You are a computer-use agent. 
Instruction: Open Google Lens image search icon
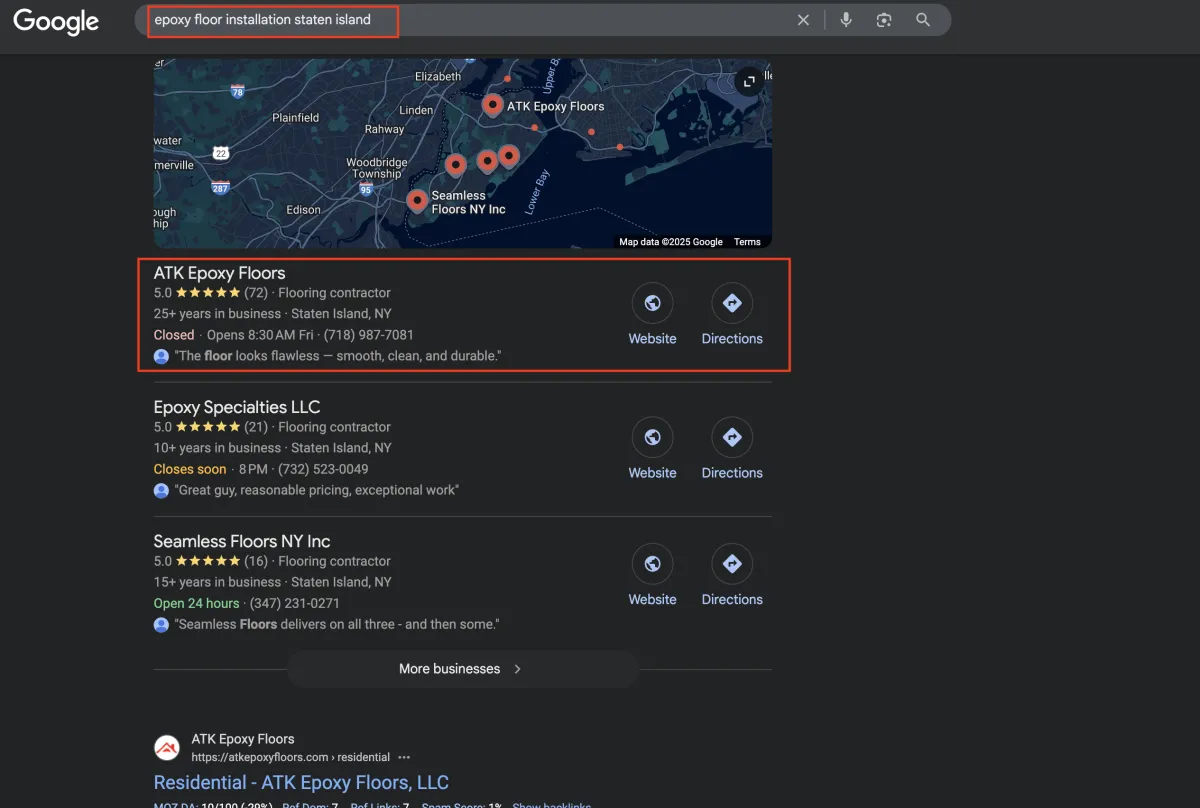[884, 20]
